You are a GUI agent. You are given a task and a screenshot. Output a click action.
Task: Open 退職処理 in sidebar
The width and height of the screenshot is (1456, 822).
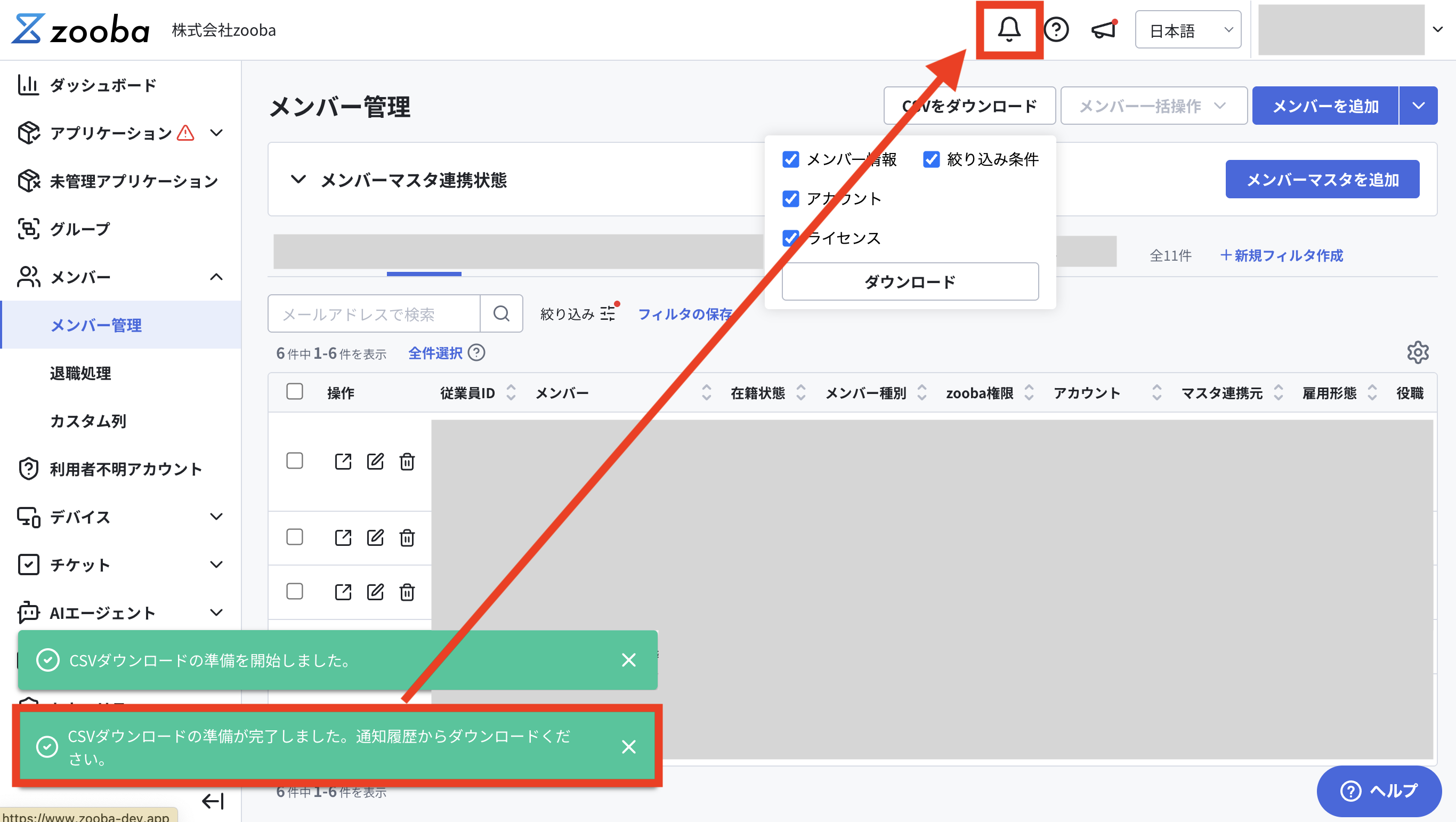[120, 373]
